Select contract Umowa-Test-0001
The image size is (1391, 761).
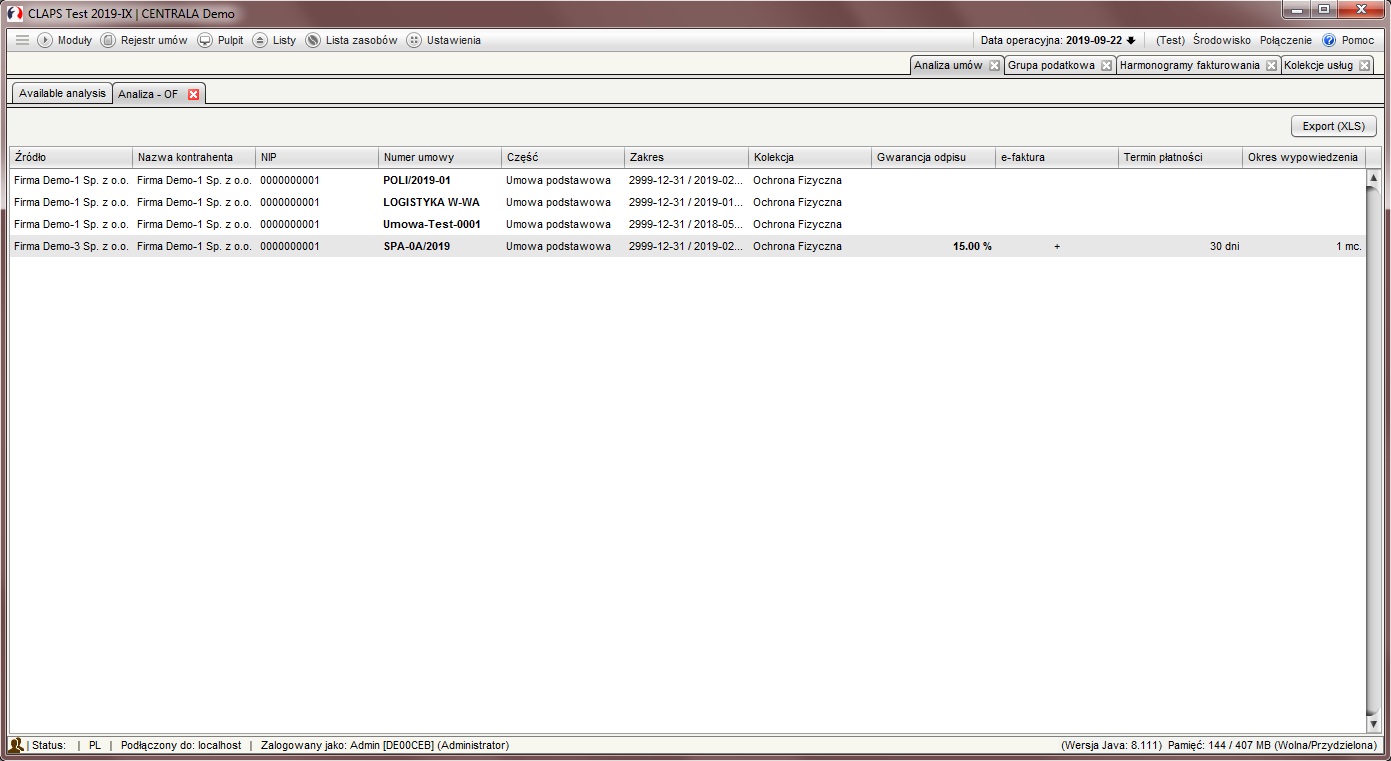point(432,224)
